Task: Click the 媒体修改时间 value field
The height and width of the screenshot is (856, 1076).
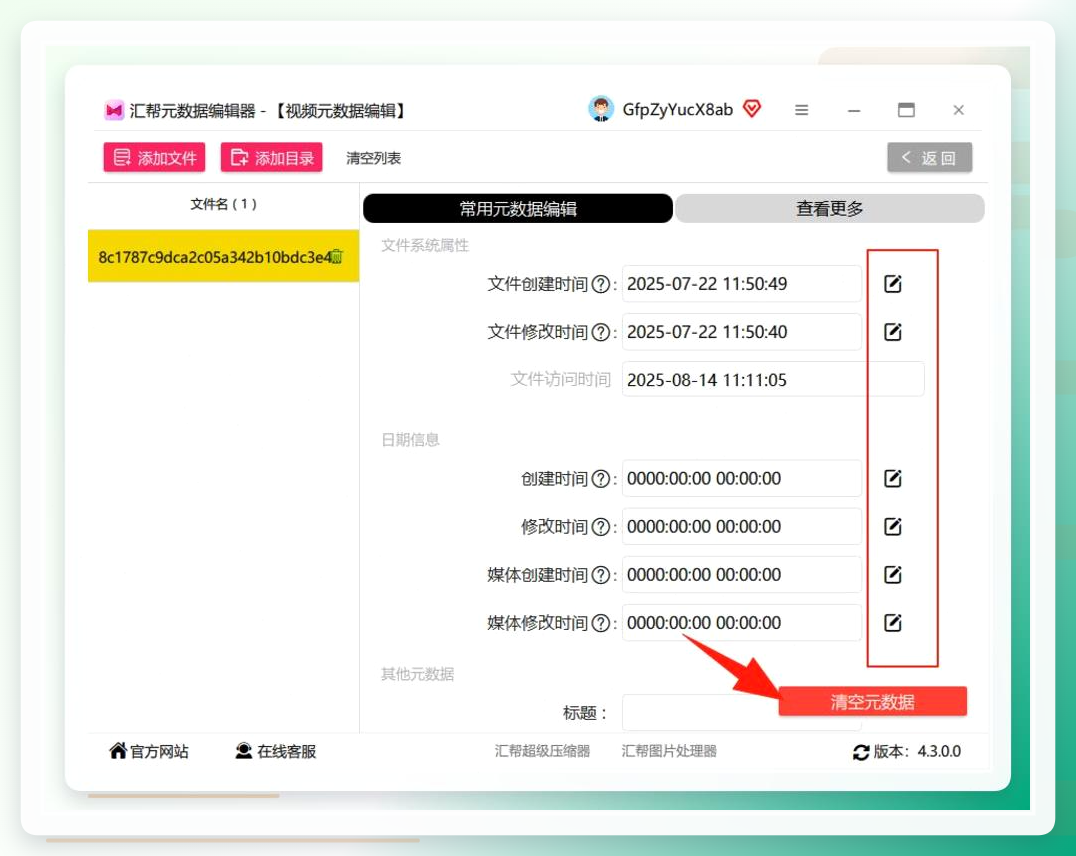Action: tap(742, 623)
